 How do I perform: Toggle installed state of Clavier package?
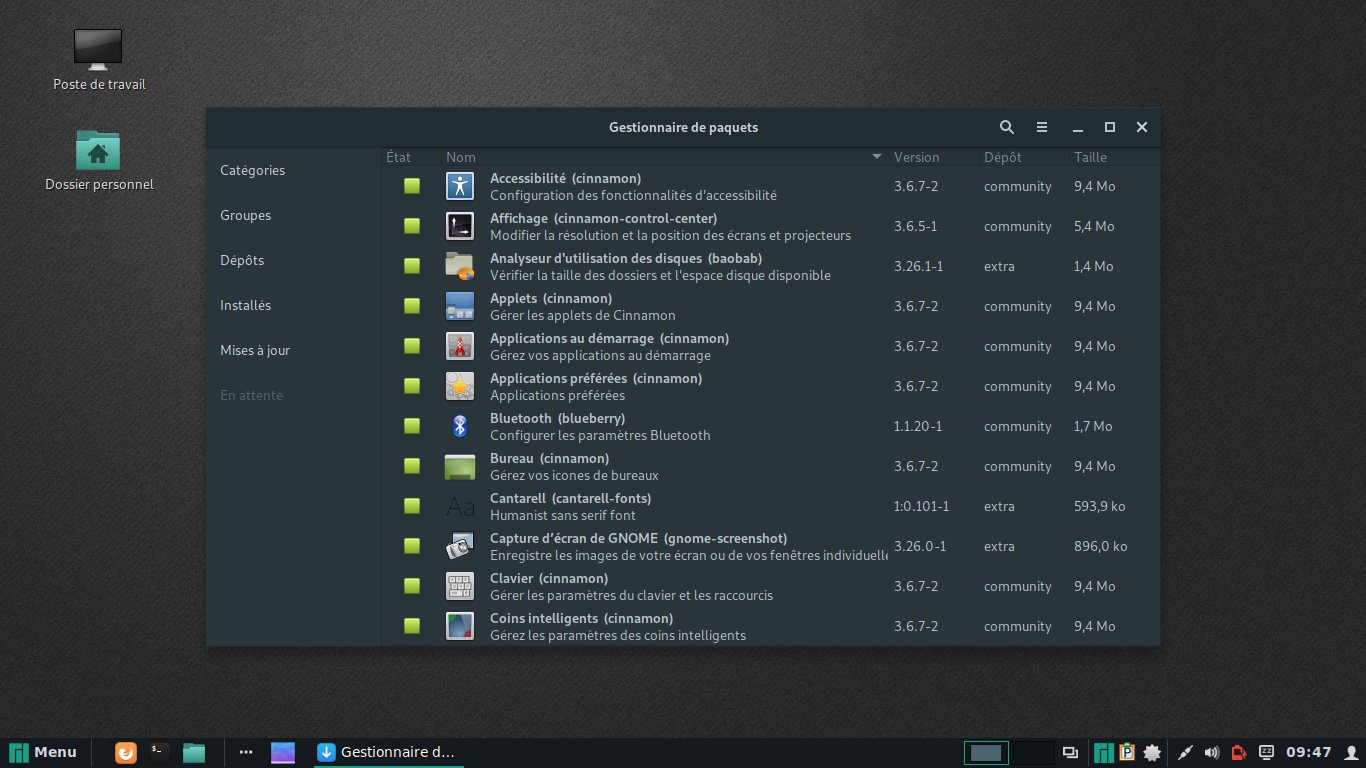412,586
